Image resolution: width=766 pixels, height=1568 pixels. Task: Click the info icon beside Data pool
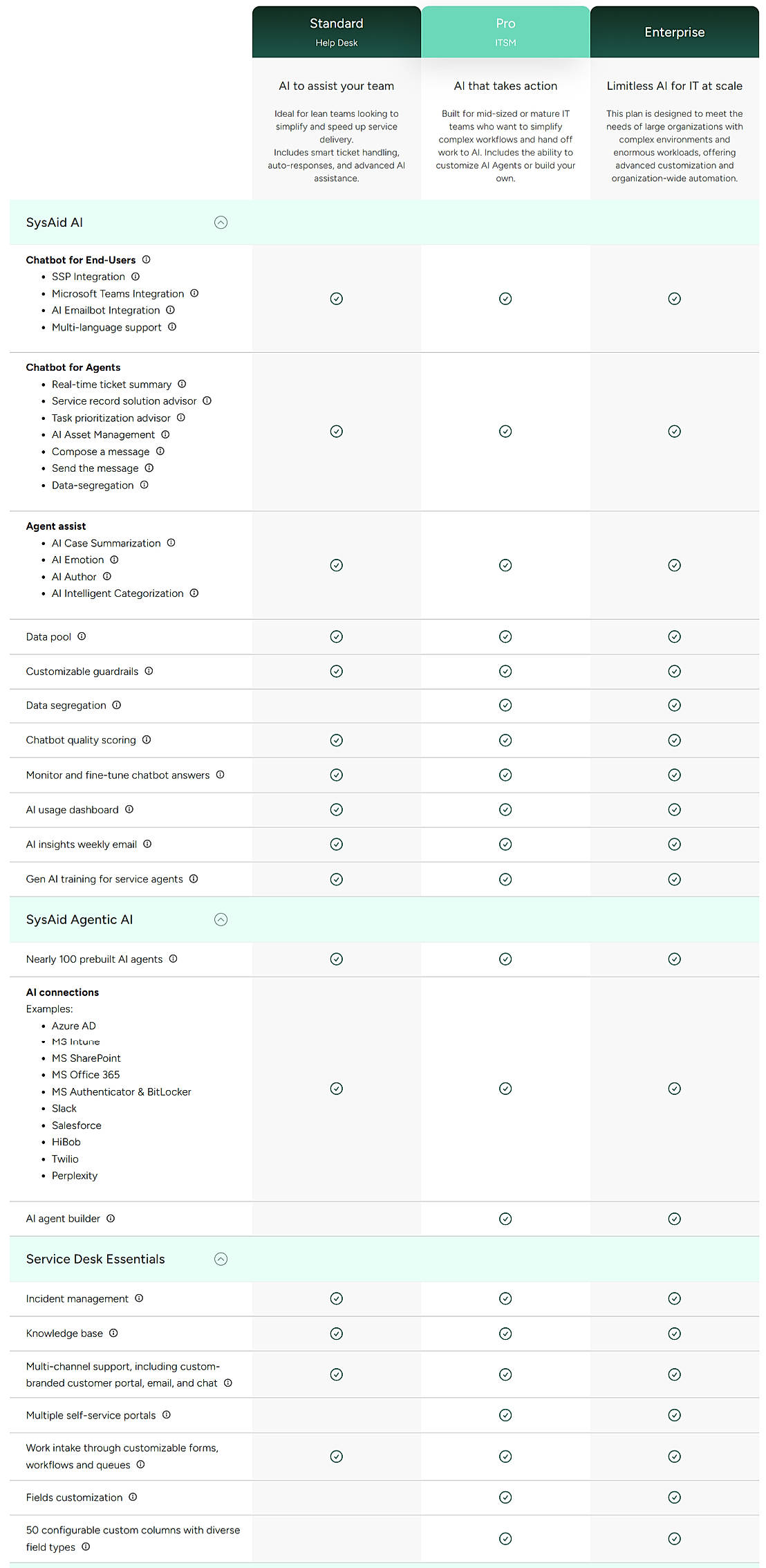pos(82,636)
